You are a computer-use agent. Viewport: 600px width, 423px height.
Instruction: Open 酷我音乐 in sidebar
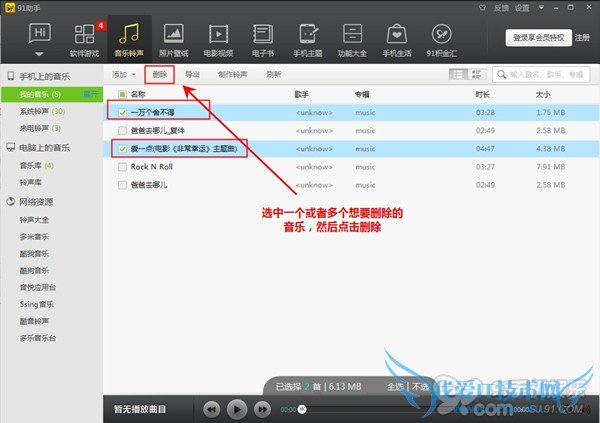pos(34,253)
